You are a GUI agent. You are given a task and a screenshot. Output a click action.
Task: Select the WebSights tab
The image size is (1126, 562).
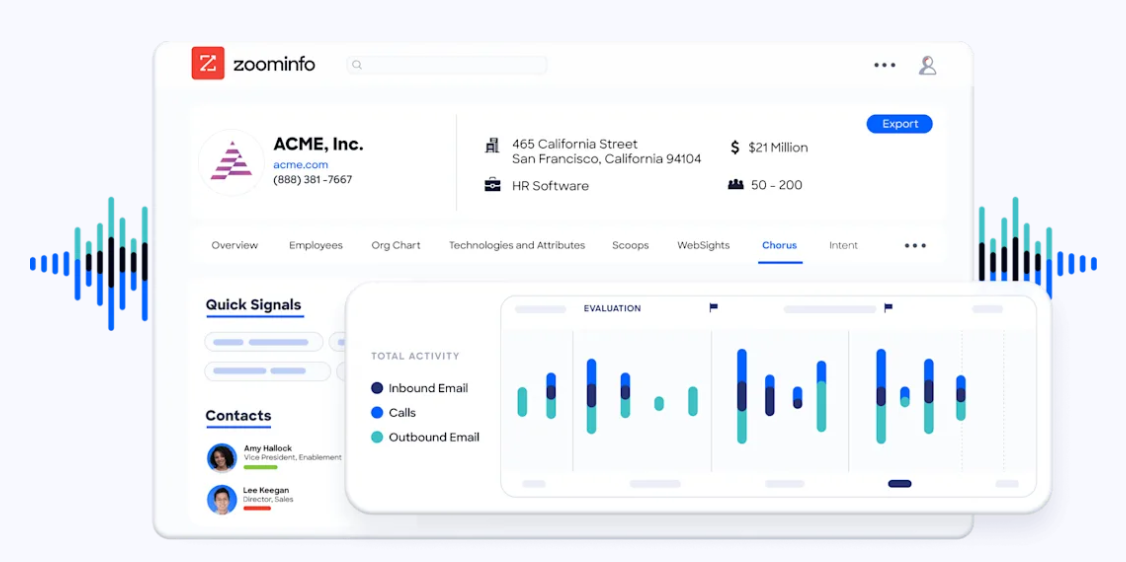click(x=703, y=245)
